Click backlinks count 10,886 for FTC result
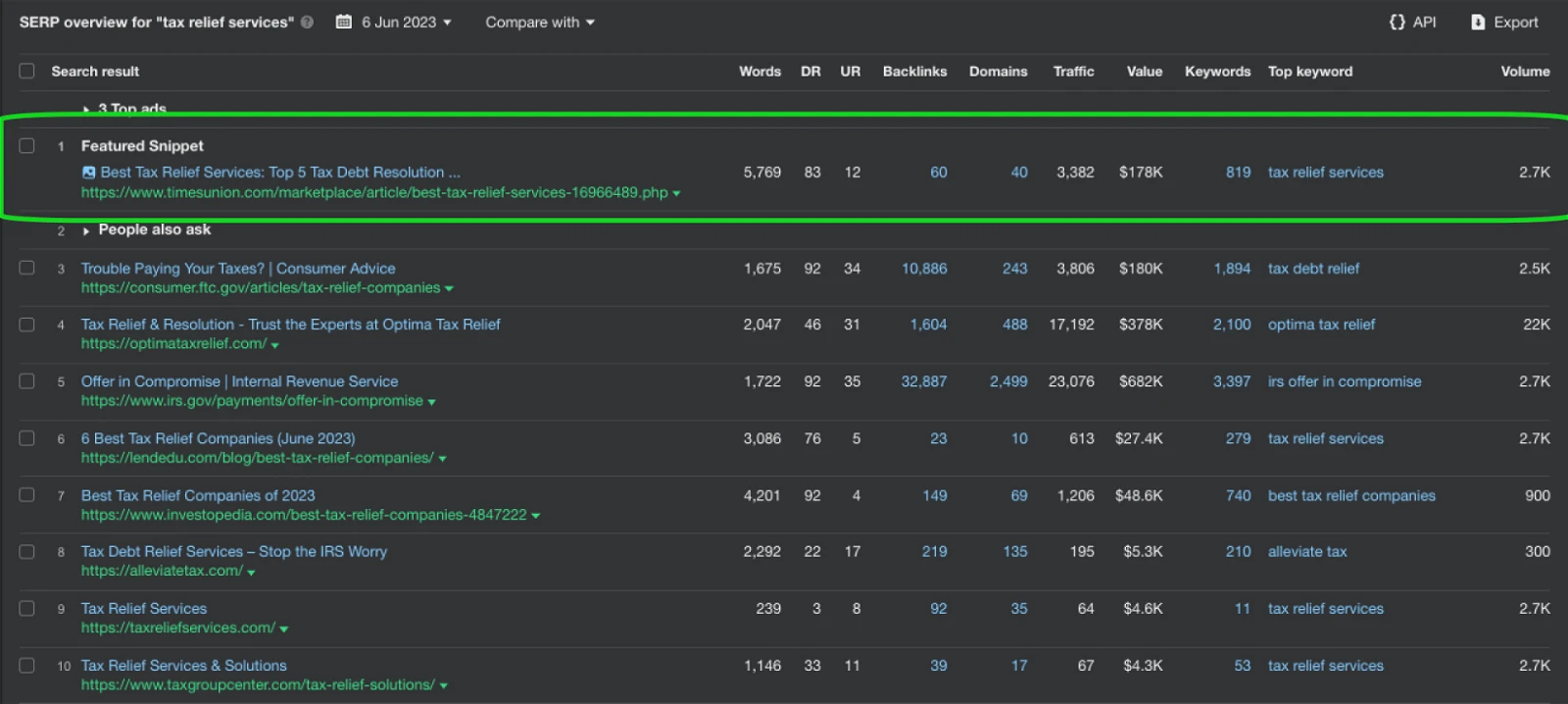The width and height of the screenshot is (1568, 704). click(x=924, y=269)
